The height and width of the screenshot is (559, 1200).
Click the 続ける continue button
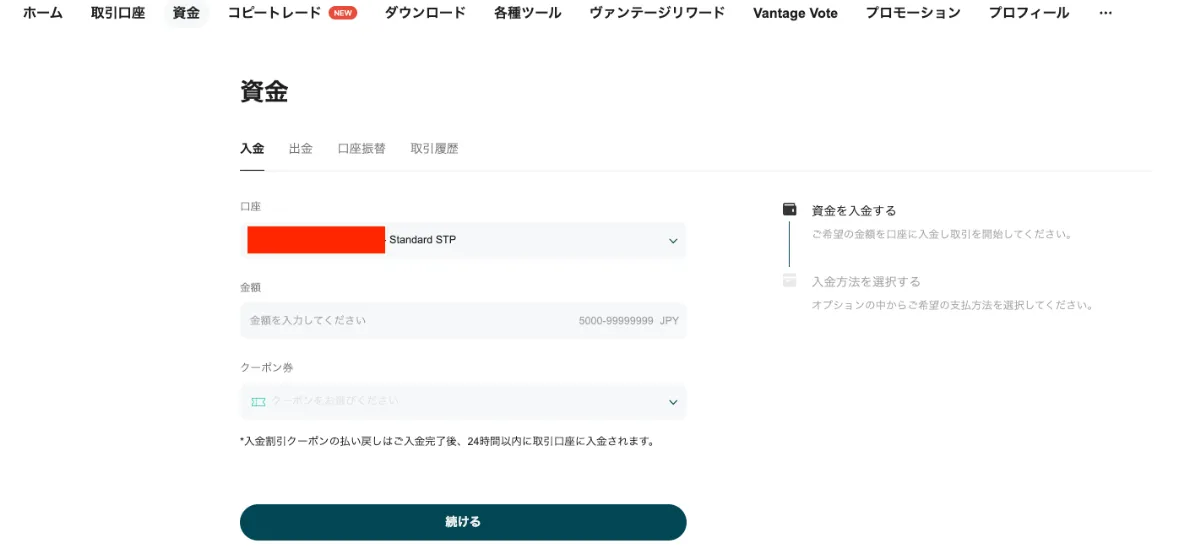[463, 522]
